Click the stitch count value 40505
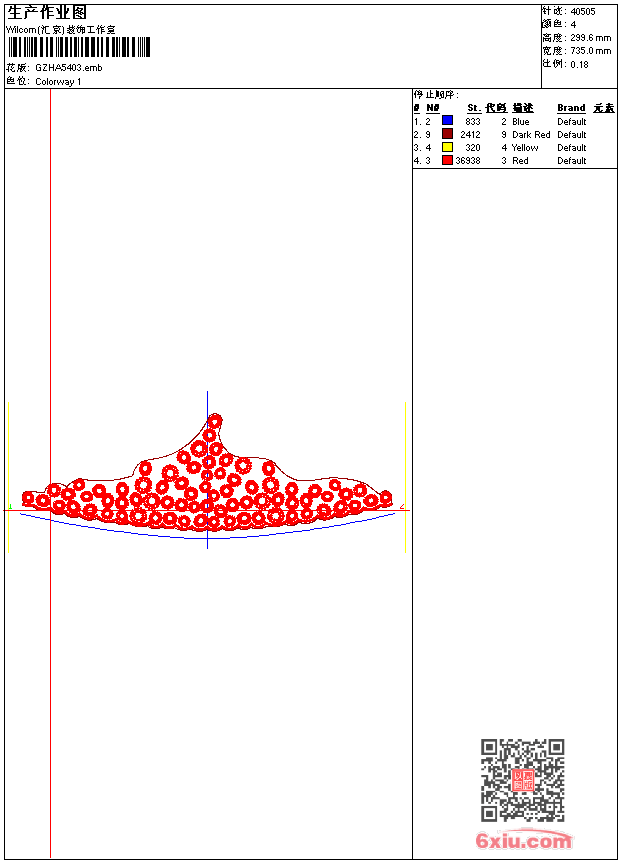This screenshot has width=620, height=860. [x=583, y=12]
